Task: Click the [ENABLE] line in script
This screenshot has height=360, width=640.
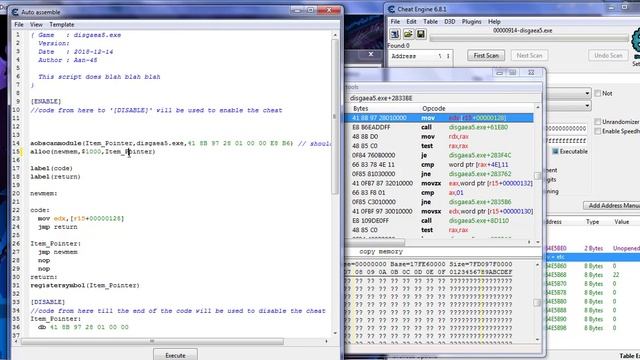Action: 46,102
